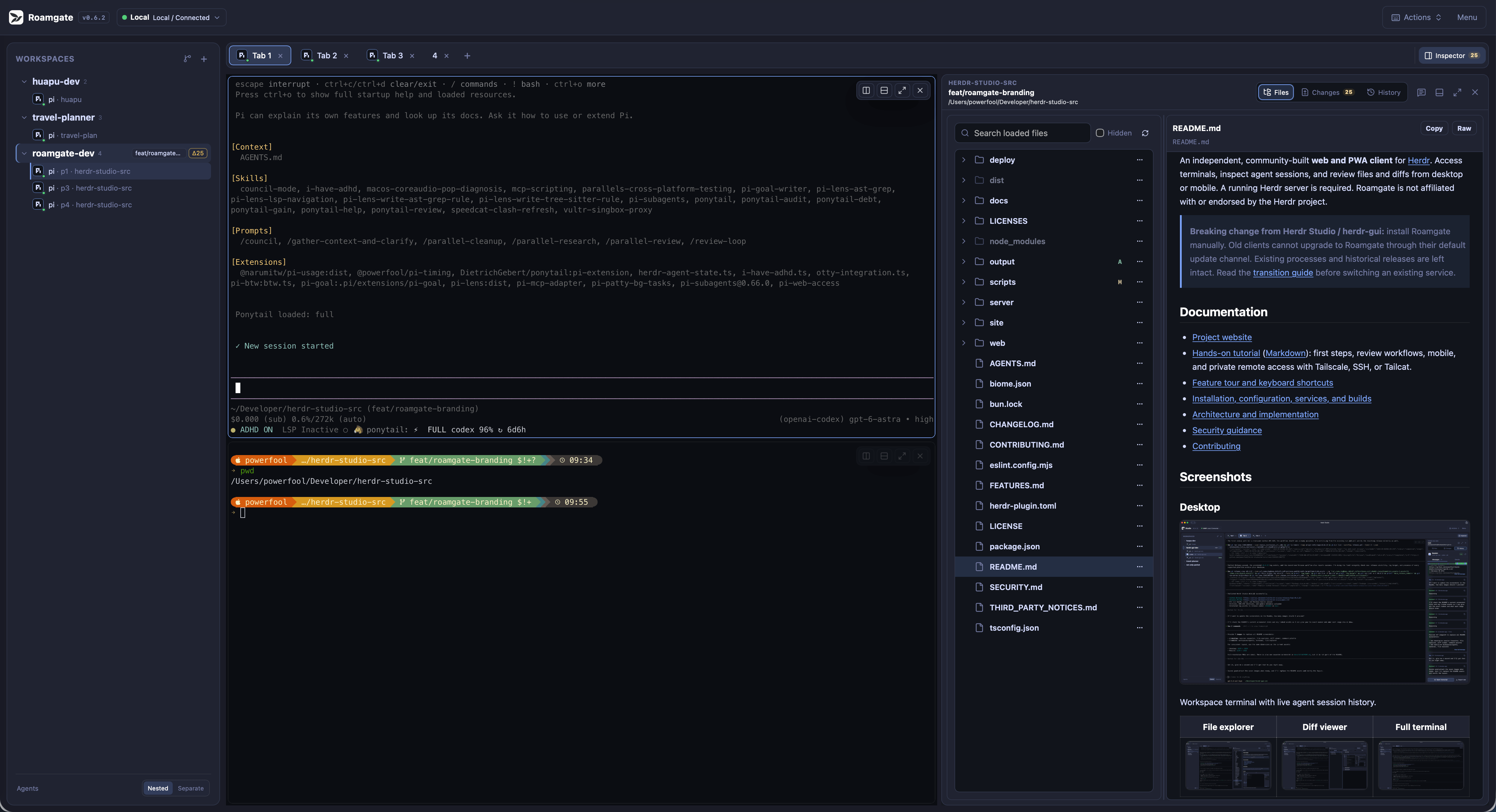
Task: Open the Security guidance link
Action: [x=1227, y=430]
